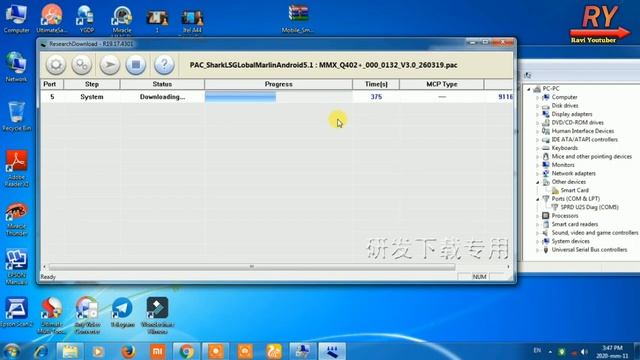
Task: Click the System download progress bar
Action: click(x=278, y=97)
